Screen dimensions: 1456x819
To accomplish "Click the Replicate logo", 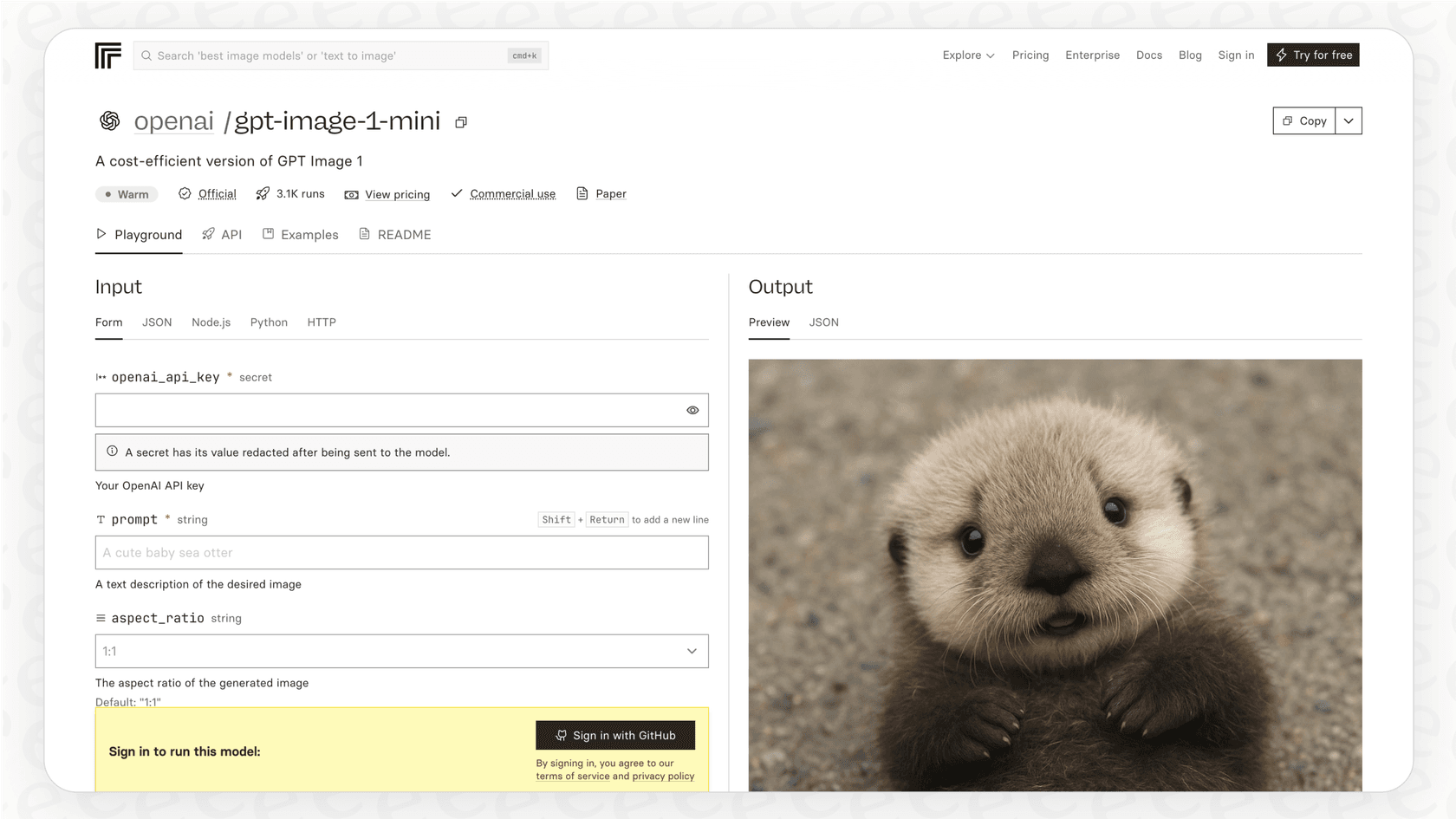I will click(107, 55).
